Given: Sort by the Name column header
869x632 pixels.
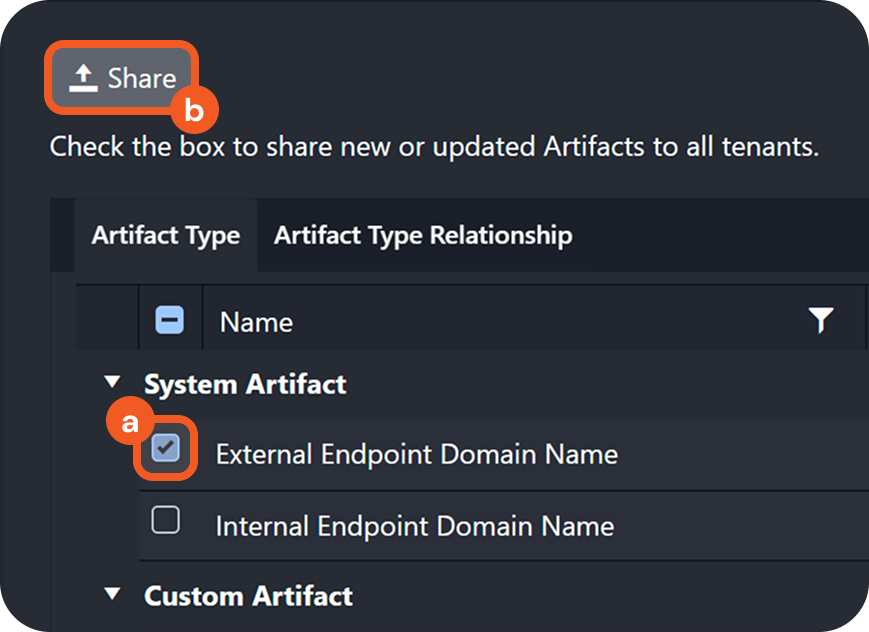Looking at the screenshot, I should click(257, 322).
